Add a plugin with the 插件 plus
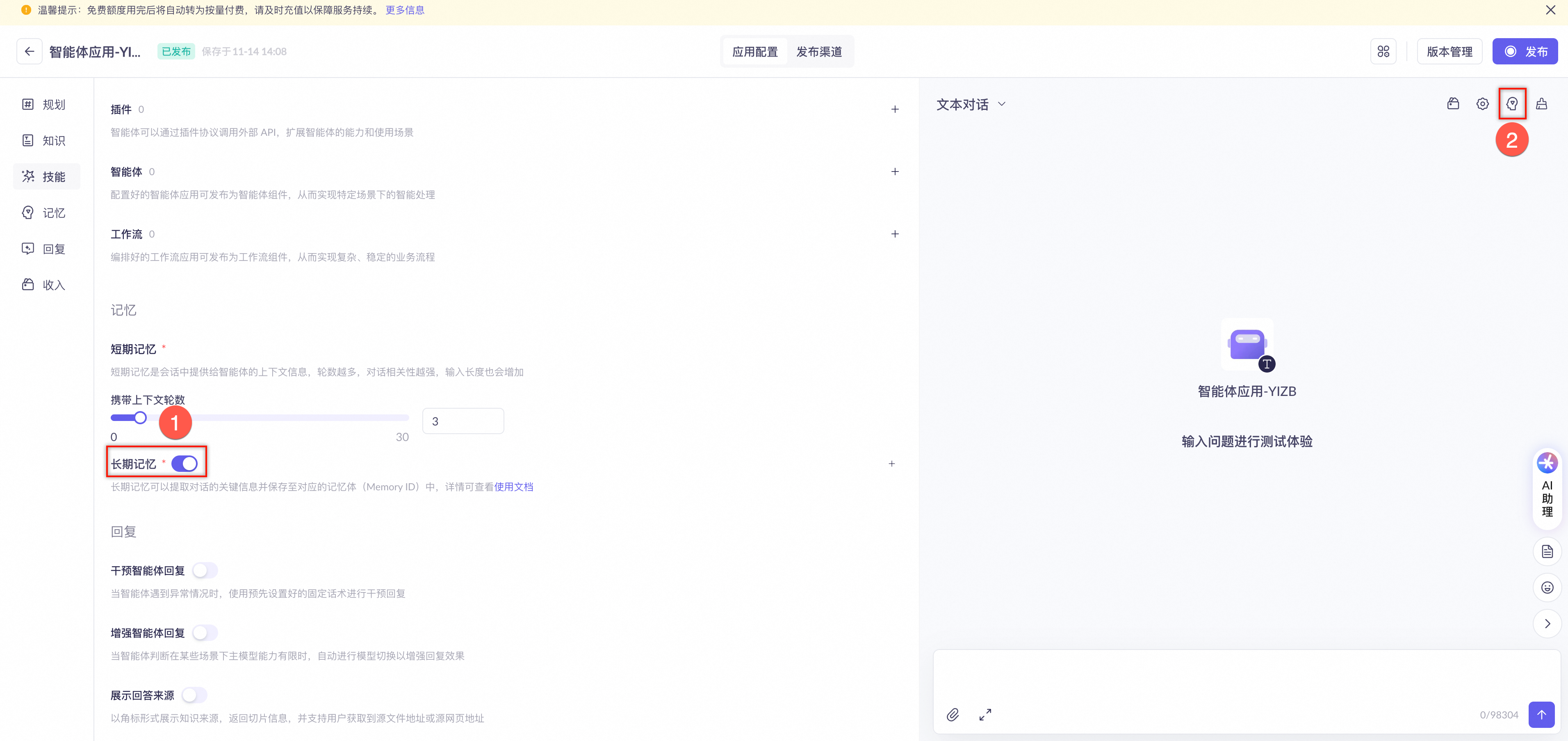Image resolution: width=1568 pixels, height=741 pixels. pos(895,110)
